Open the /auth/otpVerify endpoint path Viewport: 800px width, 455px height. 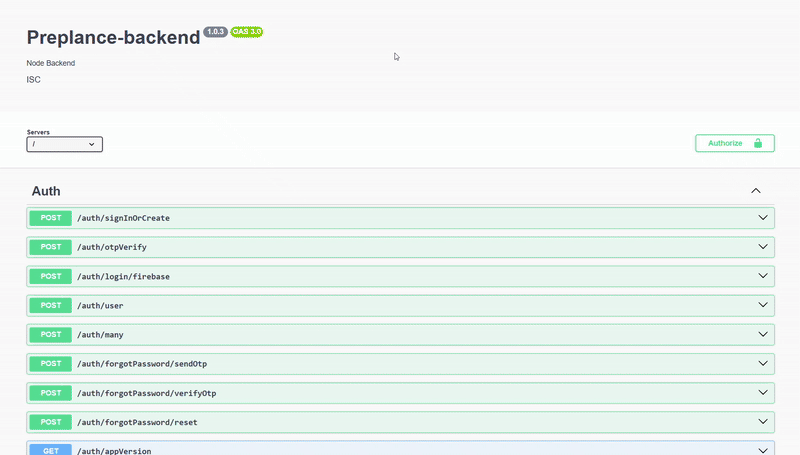pyautogui.click(x=112, y=247)
